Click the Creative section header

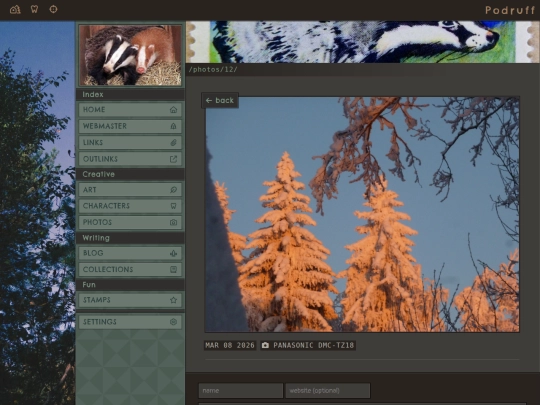click(130, 174)
